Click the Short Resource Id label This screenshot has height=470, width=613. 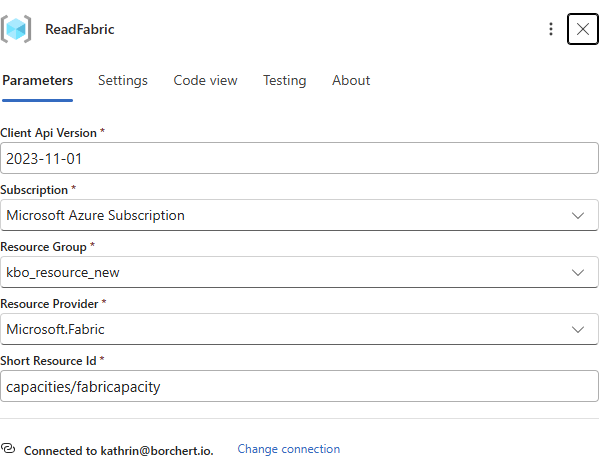click(52, 361)
